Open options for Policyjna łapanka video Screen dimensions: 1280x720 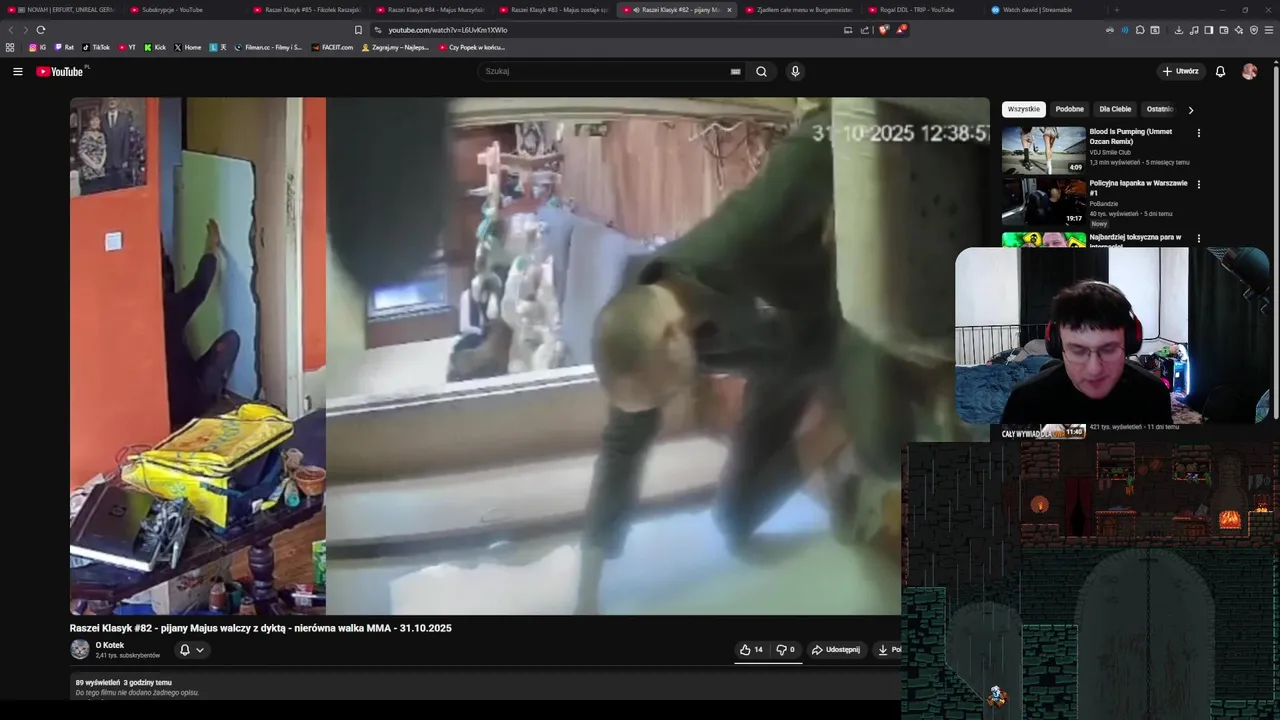point(1198,184)
